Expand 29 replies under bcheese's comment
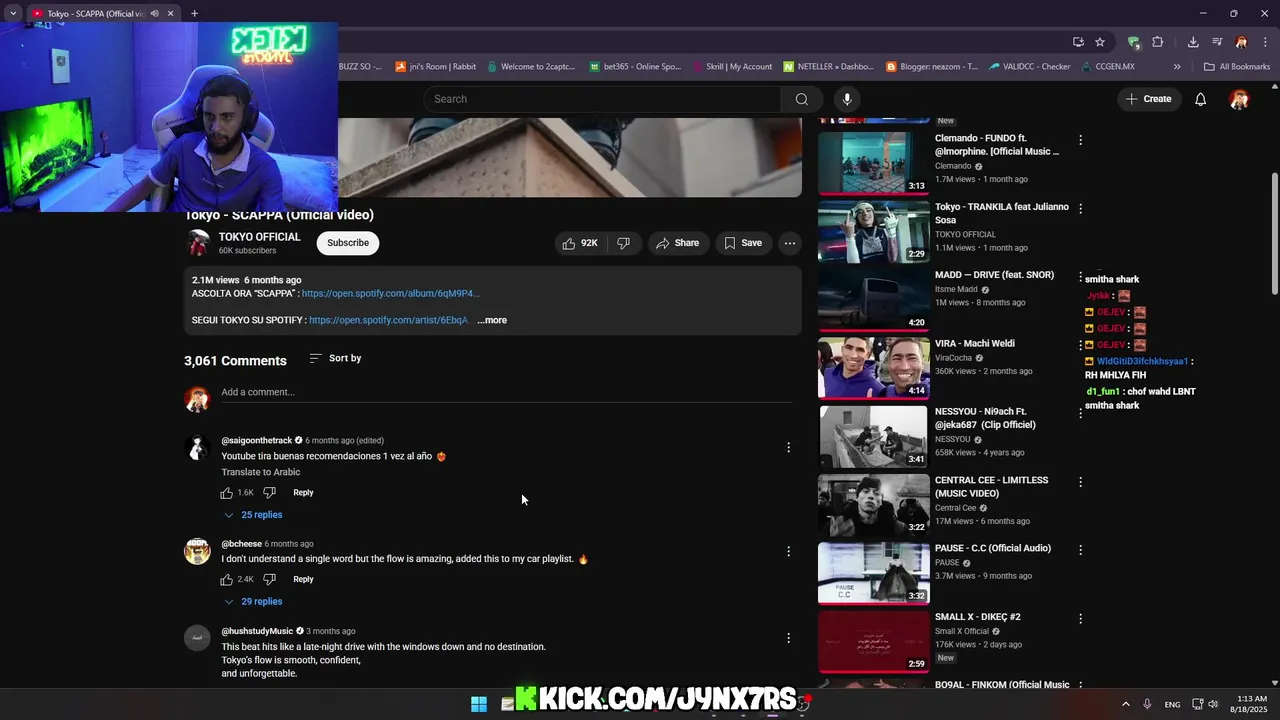 click(x=253, y=602)
